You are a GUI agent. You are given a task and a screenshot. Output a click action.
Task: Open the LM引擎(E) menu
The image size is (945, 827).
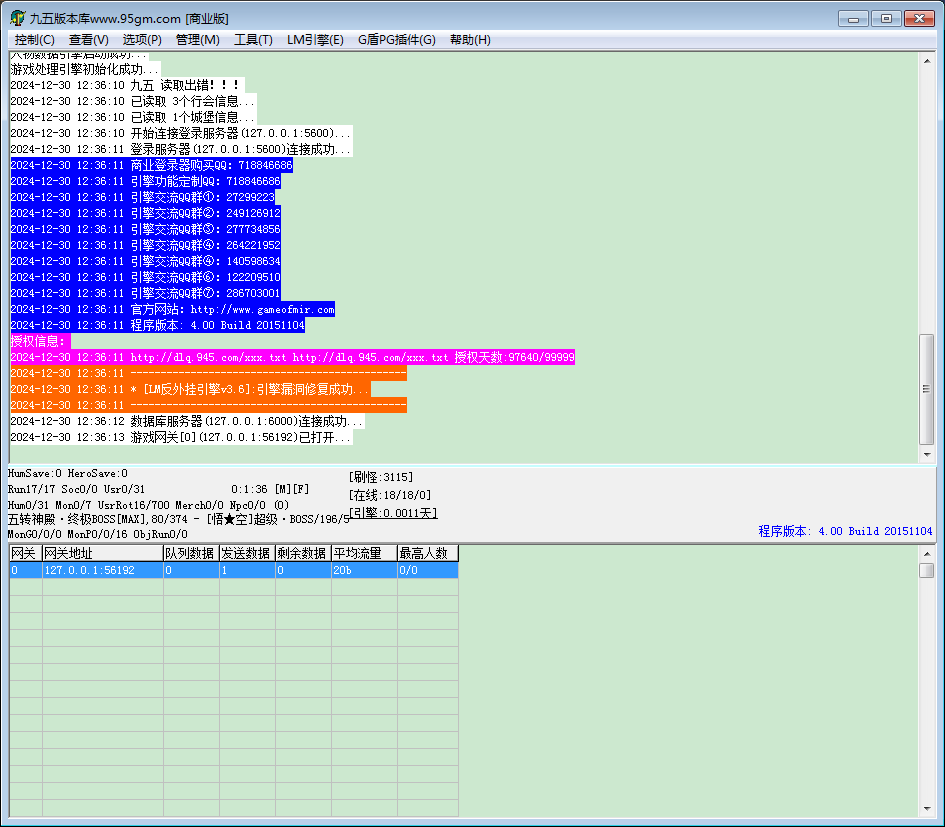315,40
